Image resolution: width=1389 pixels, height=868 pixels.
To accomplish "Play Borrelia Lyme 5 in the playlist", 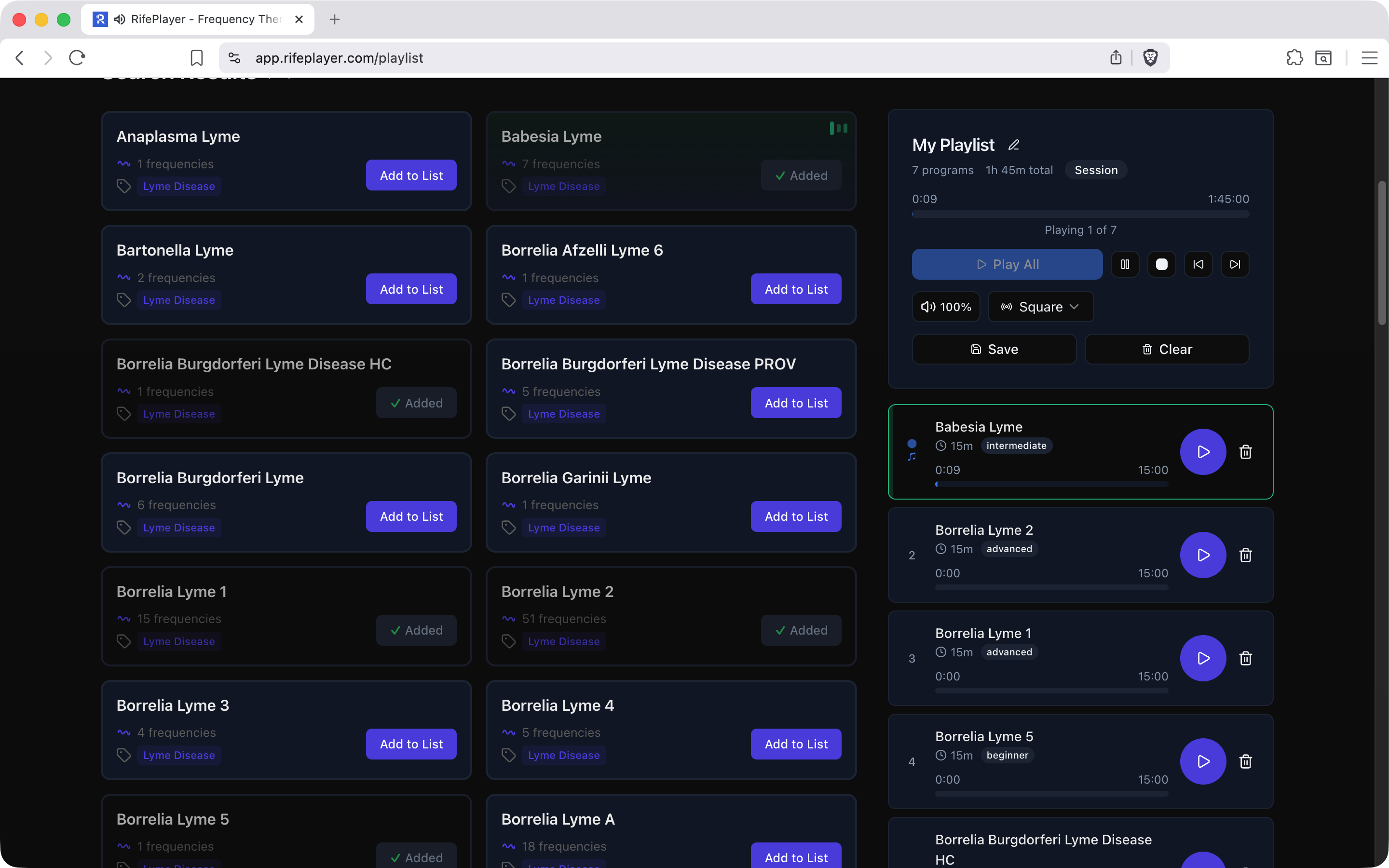I will point(1203,761).
